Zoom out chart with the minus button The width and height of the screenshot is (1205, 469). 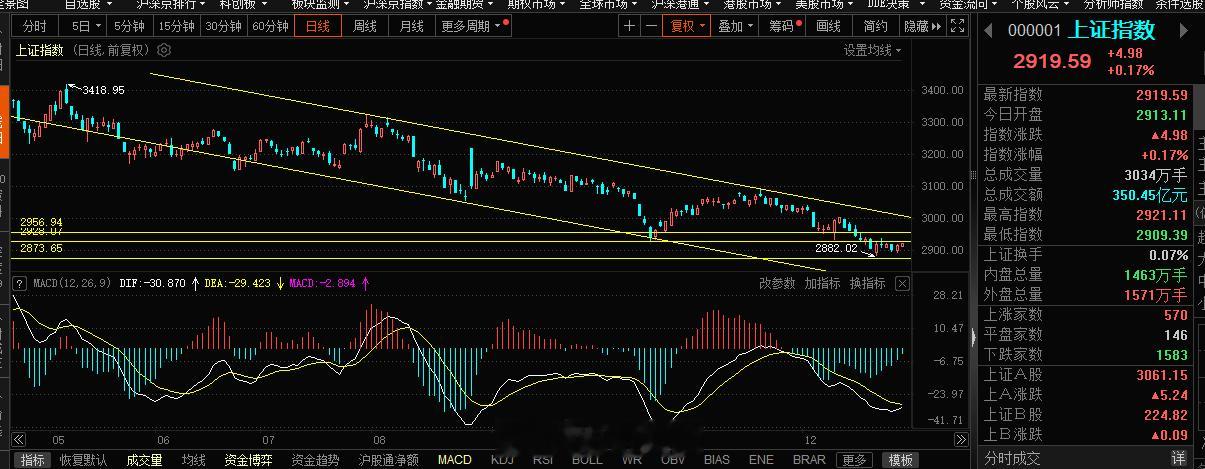point(651,26)
